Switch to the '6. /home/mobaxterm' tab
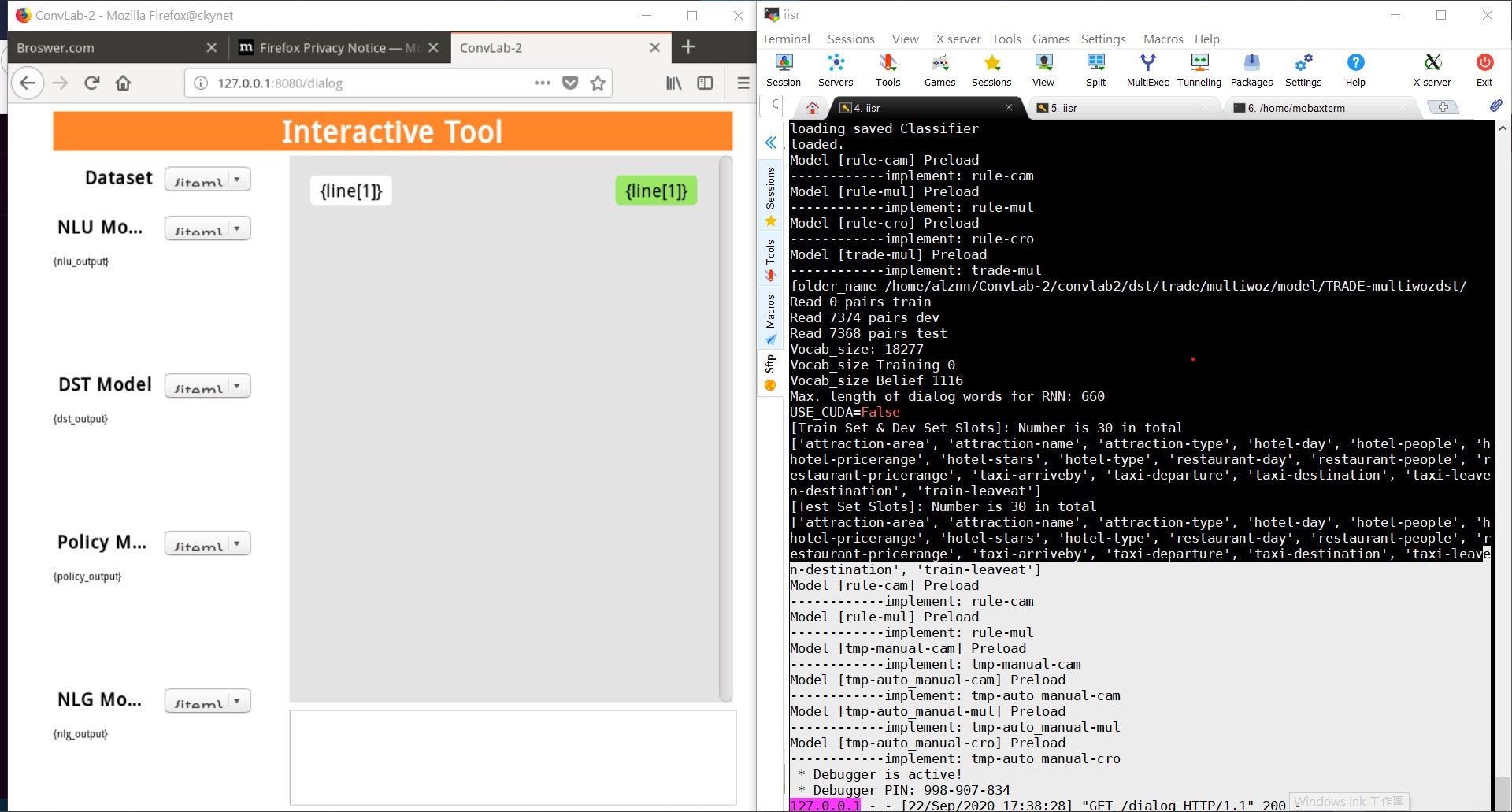Image resolution: width=1512 pixels, height=812 pixels. pos(1319,108)
